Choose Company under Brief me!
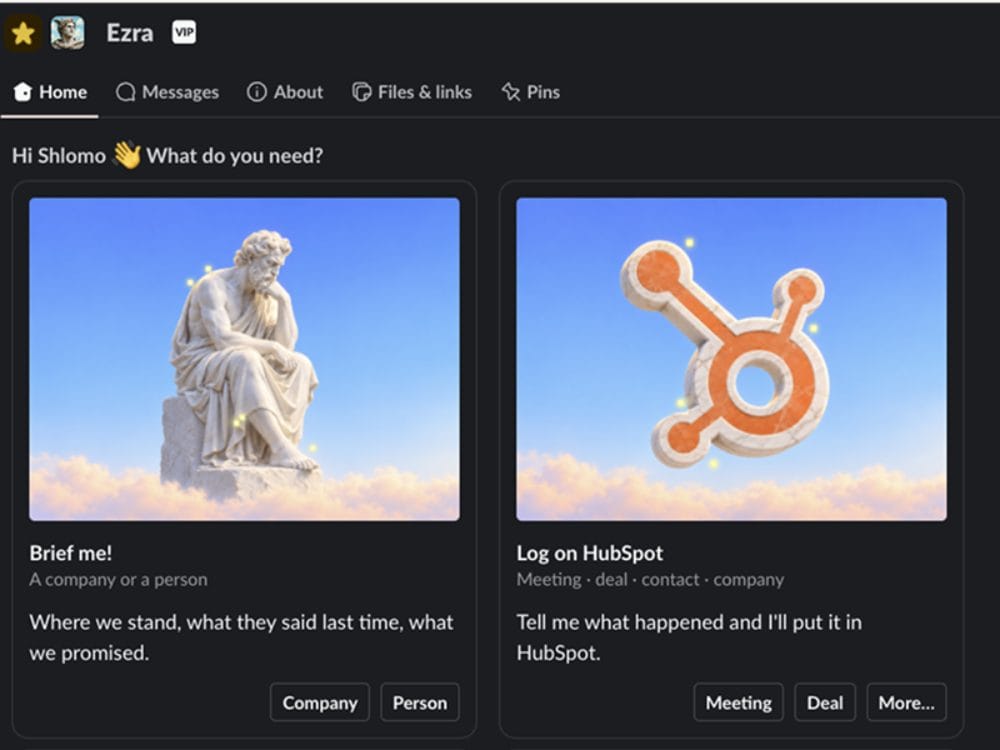The width and height of the screenshot is (1000, 750). coord(320,702)
